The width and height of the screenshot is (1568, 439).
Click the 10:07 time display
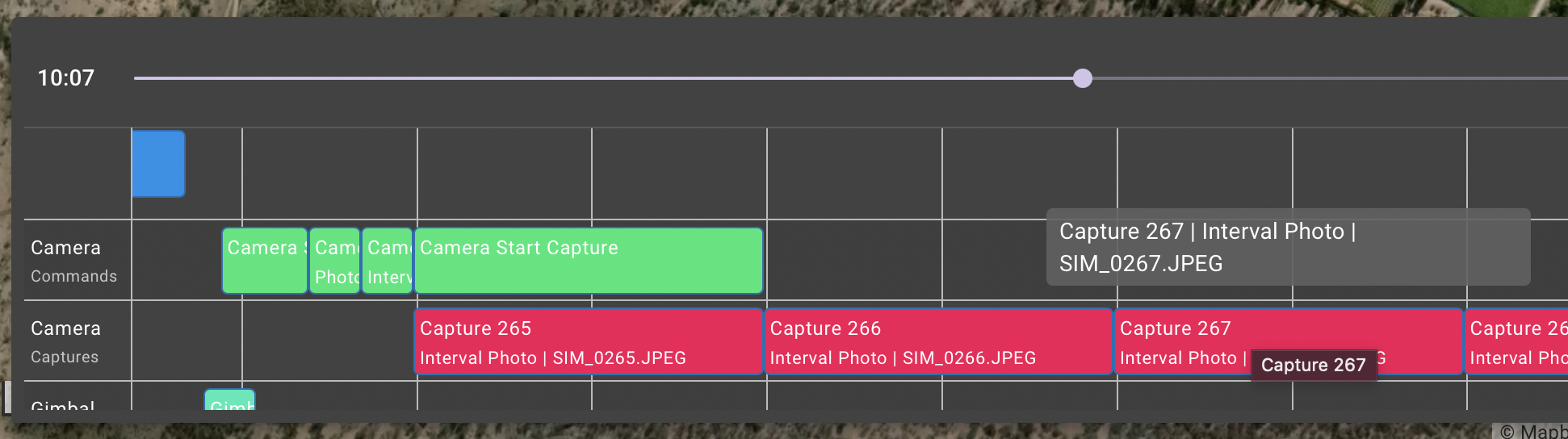(66, 78)
